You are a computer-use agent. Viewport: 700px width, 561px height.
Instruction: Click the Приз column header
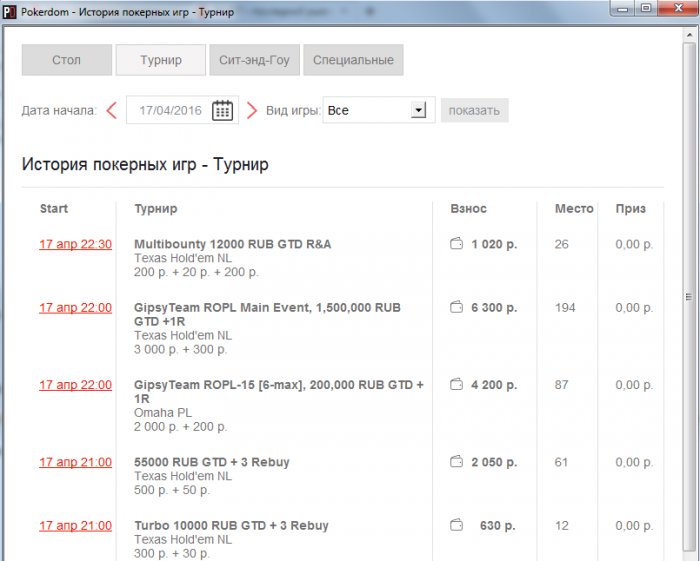(x=630, y=208)
